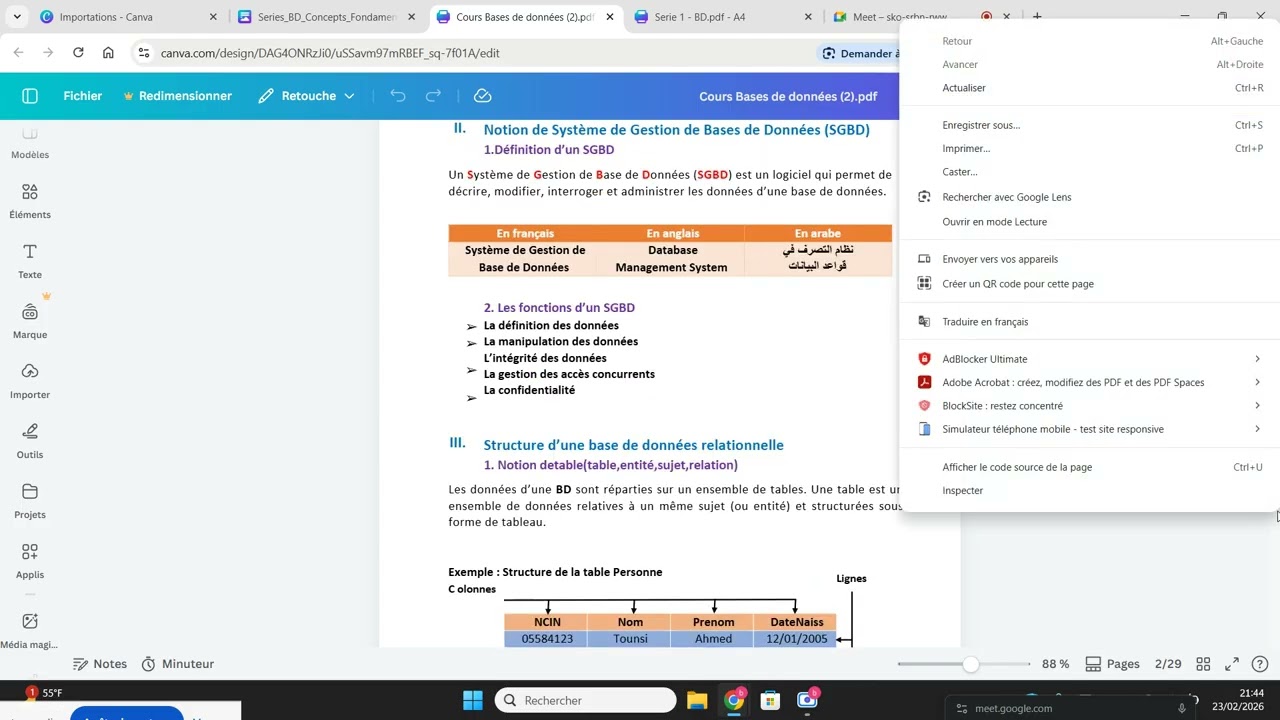Open the Notes panel

pos(100,664)
